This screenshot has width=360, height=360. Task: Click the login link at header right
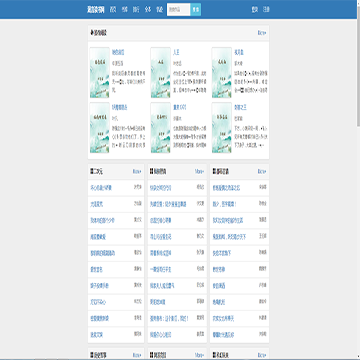coord(255,10)
